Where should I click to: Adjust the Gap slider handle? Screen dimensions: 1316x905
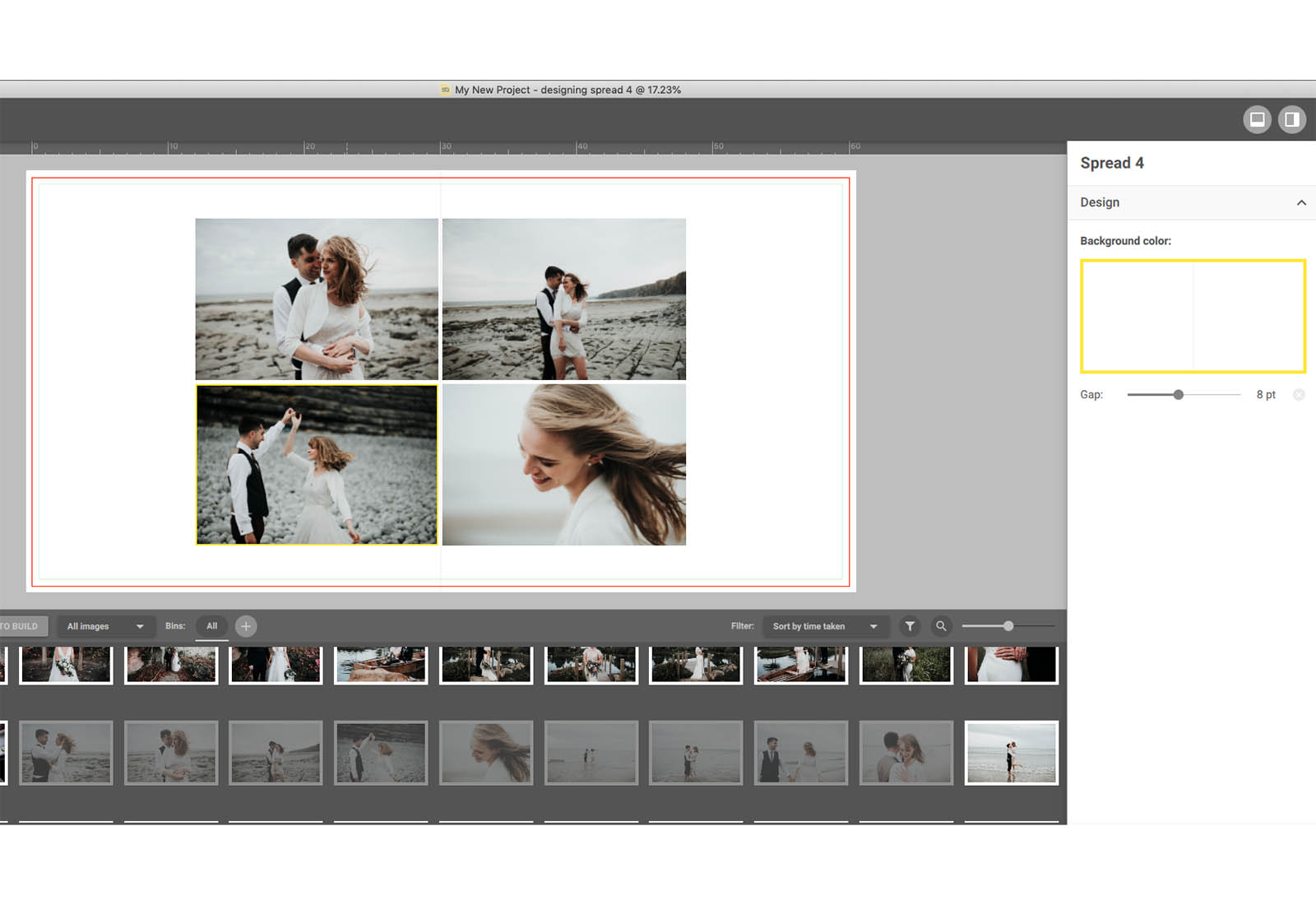tap(1179, 395)
